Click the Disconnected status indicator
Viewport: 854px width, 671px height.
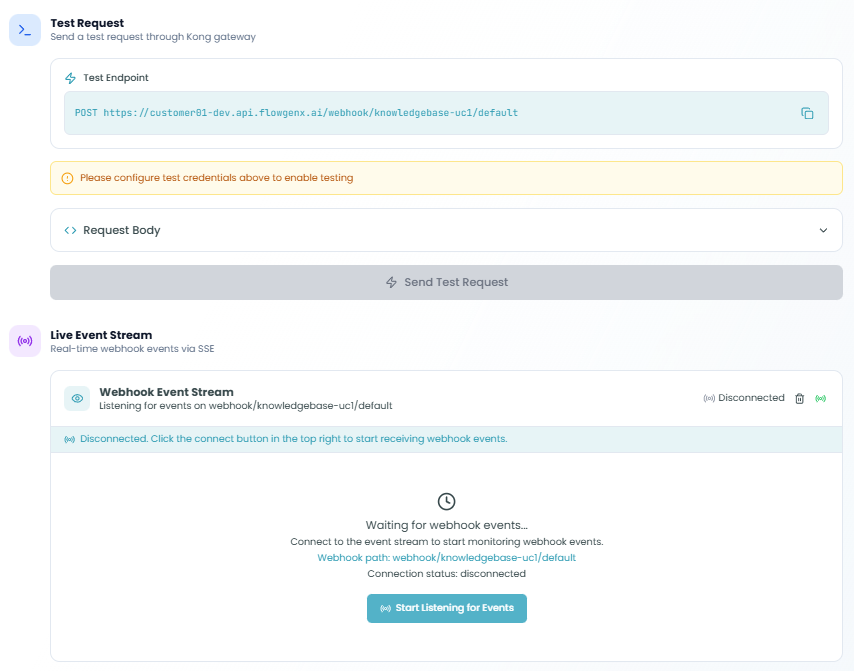click(744, 398)
